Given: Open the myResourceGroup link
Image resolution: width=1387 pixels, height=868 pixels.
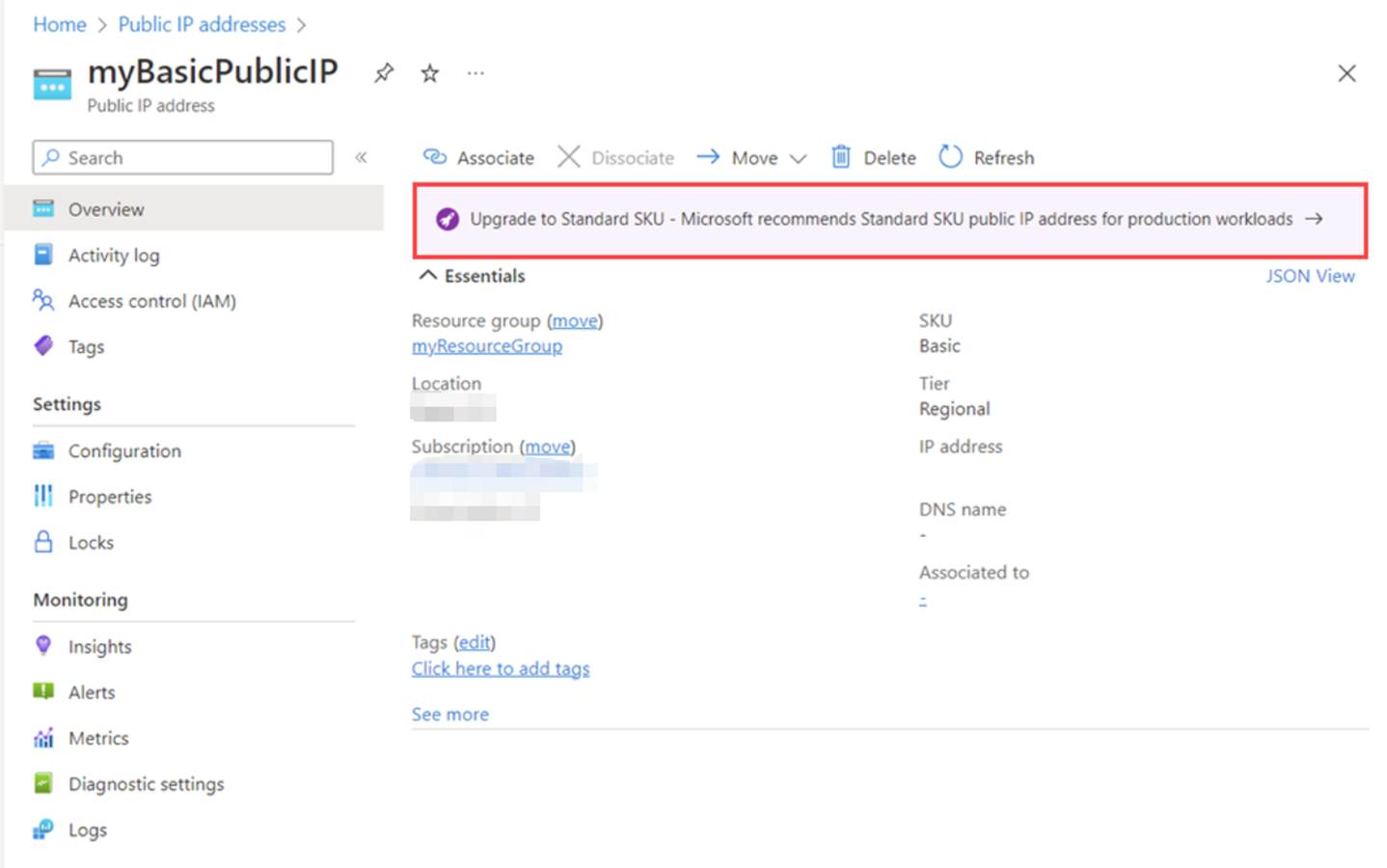Looking at the screenshot, I should pos(486,346).
